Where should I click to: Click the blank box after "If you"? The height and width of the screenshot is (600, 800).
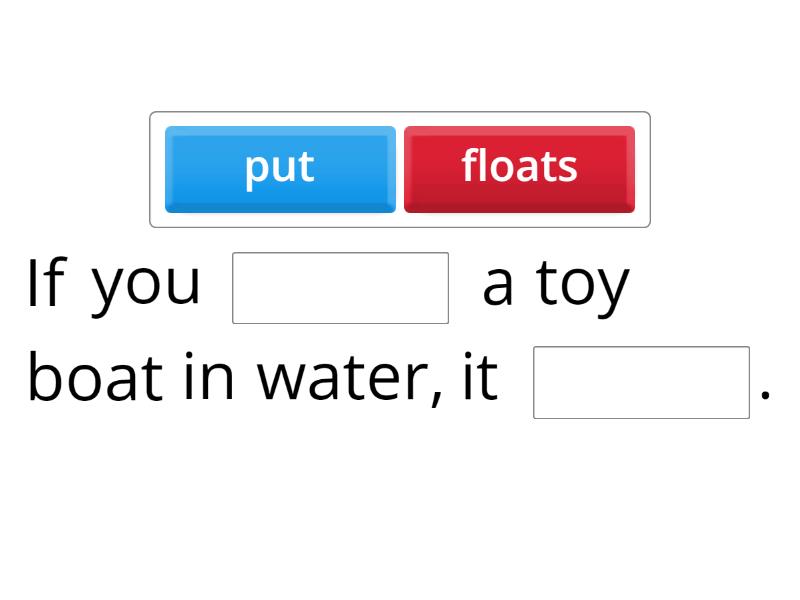click(340, 288)
